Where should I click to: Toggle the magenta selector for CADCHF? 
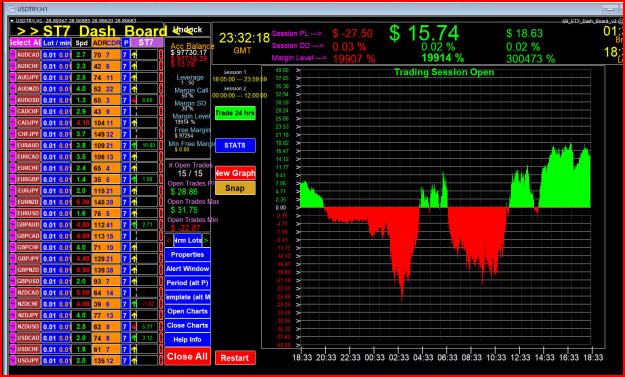(x=12, y=112)
